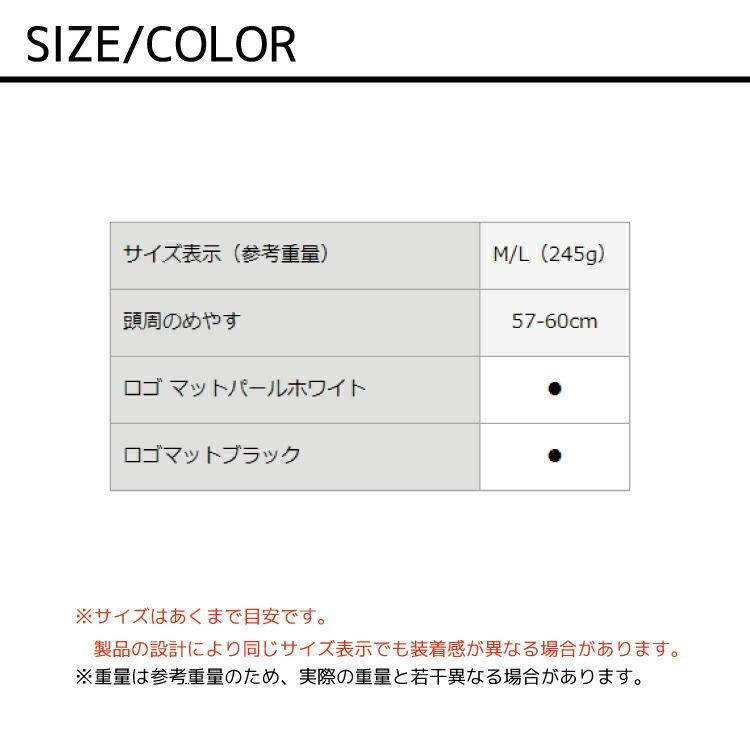The image size is (750, 750).
Task: Click the 57-60cm head circumference value
Action: click(554, 321)
